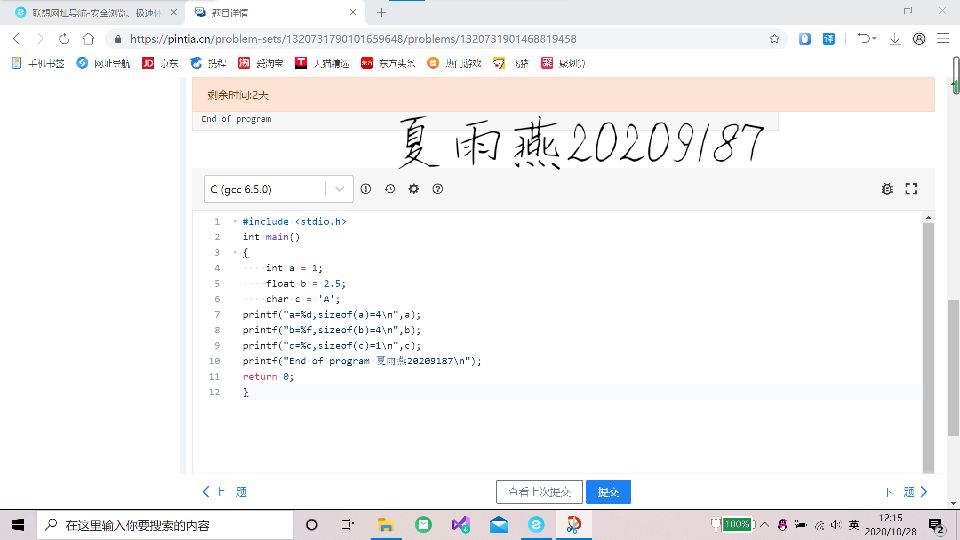The height and width of the screenshot is (540, 960).
Task: Go to the previous problem link
Action: pos(224,492)
